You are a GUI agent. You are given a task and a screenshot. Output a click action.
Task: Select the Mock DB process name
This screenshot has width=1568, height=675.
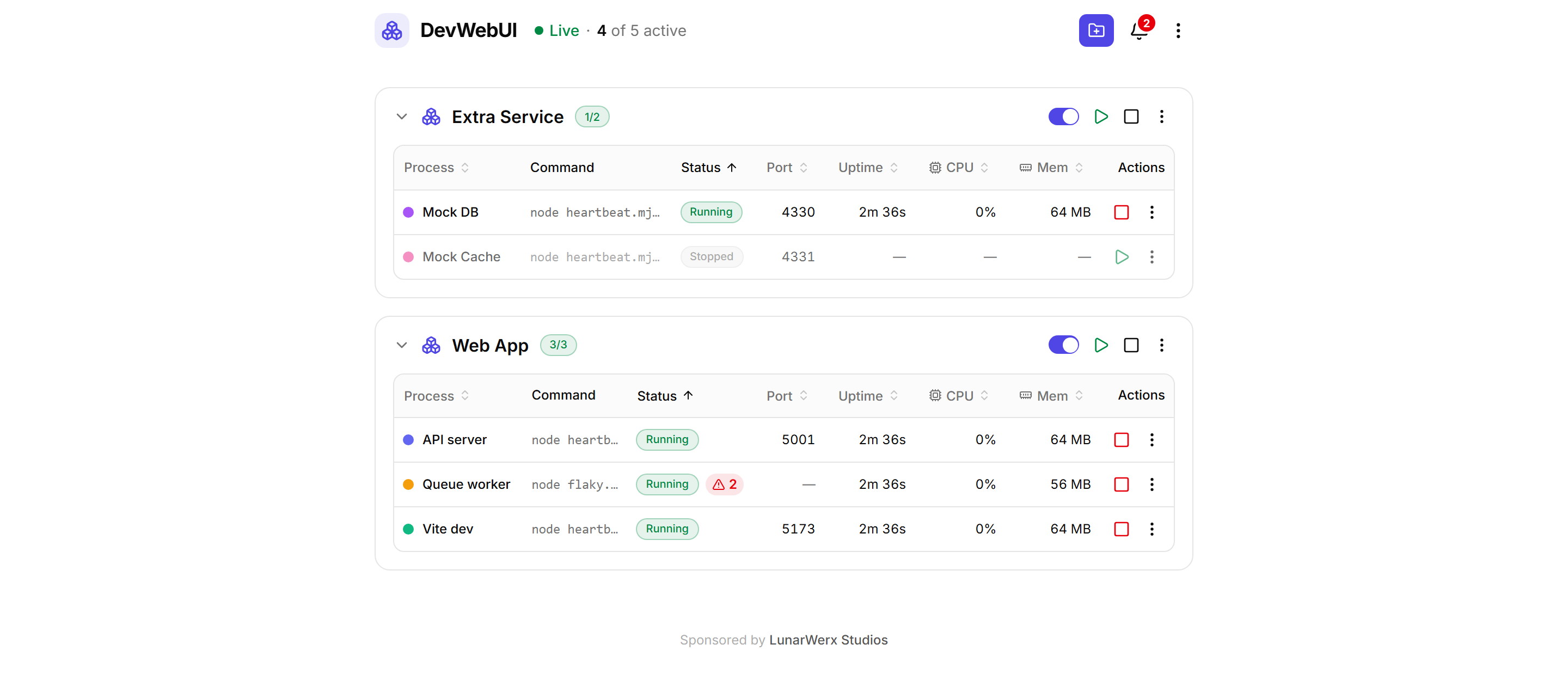450,212
